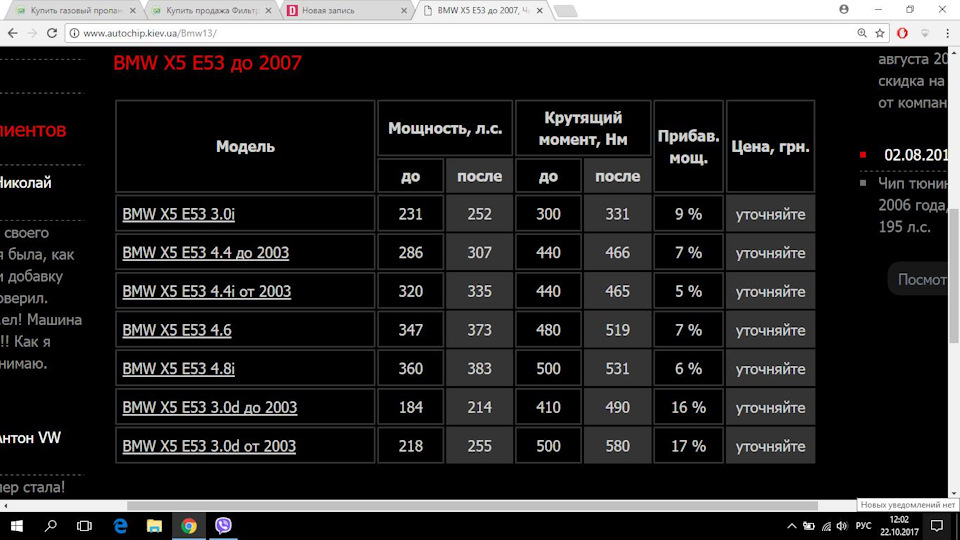This screenshot has width=960, height=540.
Task: Open link BMW X5 E53 4.4i от 2003
Action: (x=206, y=291)
